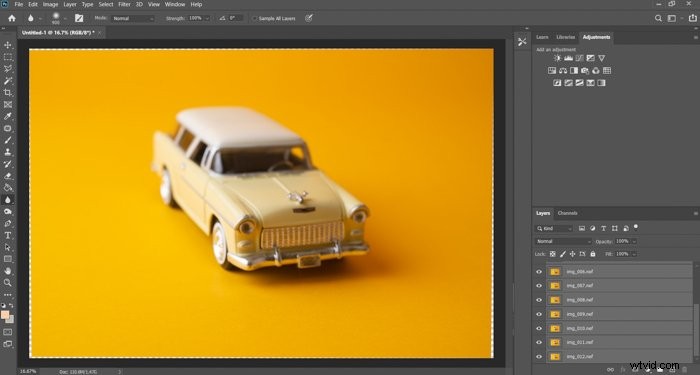Image resolution: width=700 pixels, height=375 pixels.
Task: Select the Eyedropper tool
Action: [x=8, y=117]
